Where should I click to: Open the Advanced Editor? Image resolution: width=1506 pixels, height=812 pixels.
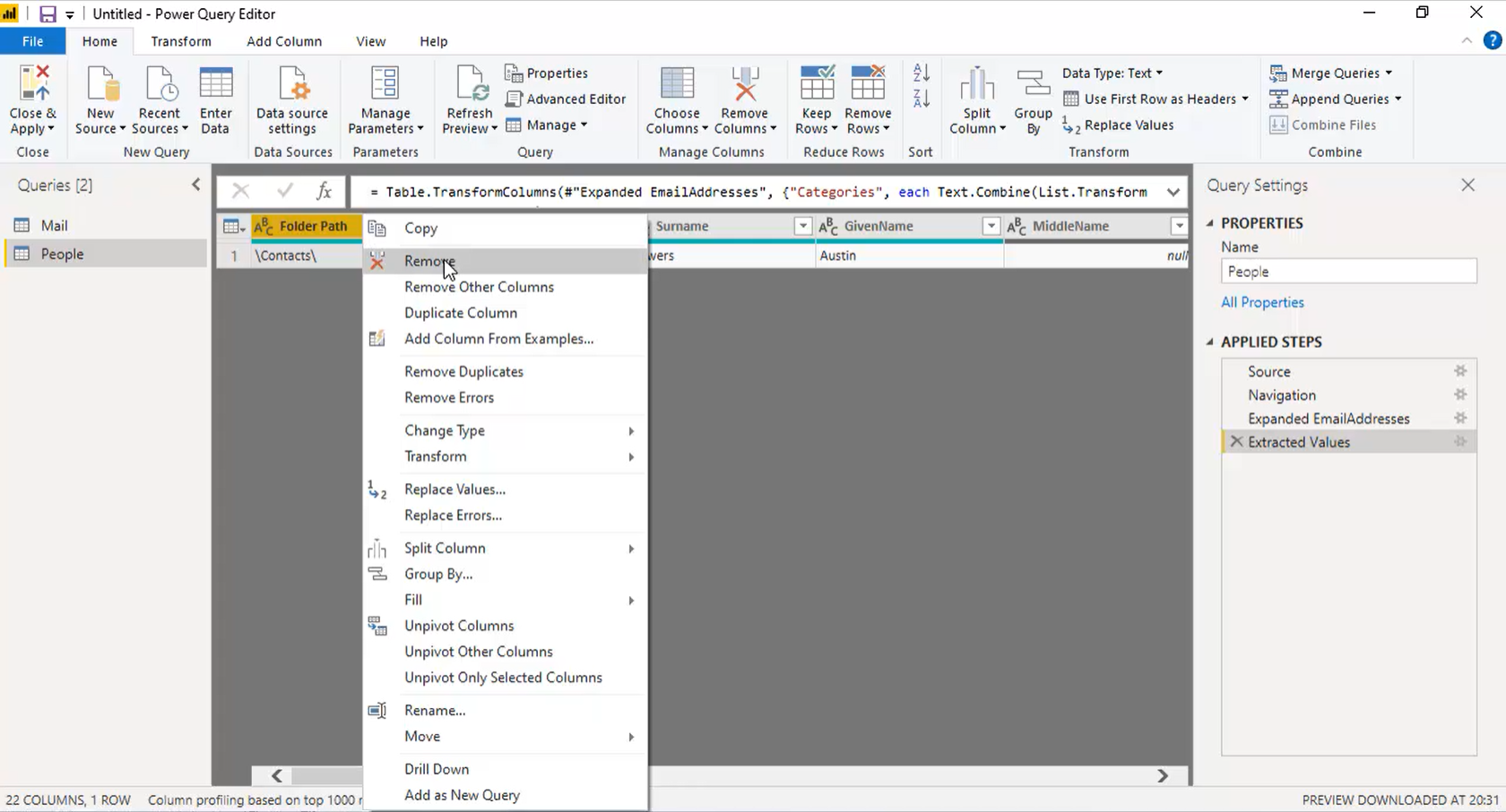click(x=566, y=99)
